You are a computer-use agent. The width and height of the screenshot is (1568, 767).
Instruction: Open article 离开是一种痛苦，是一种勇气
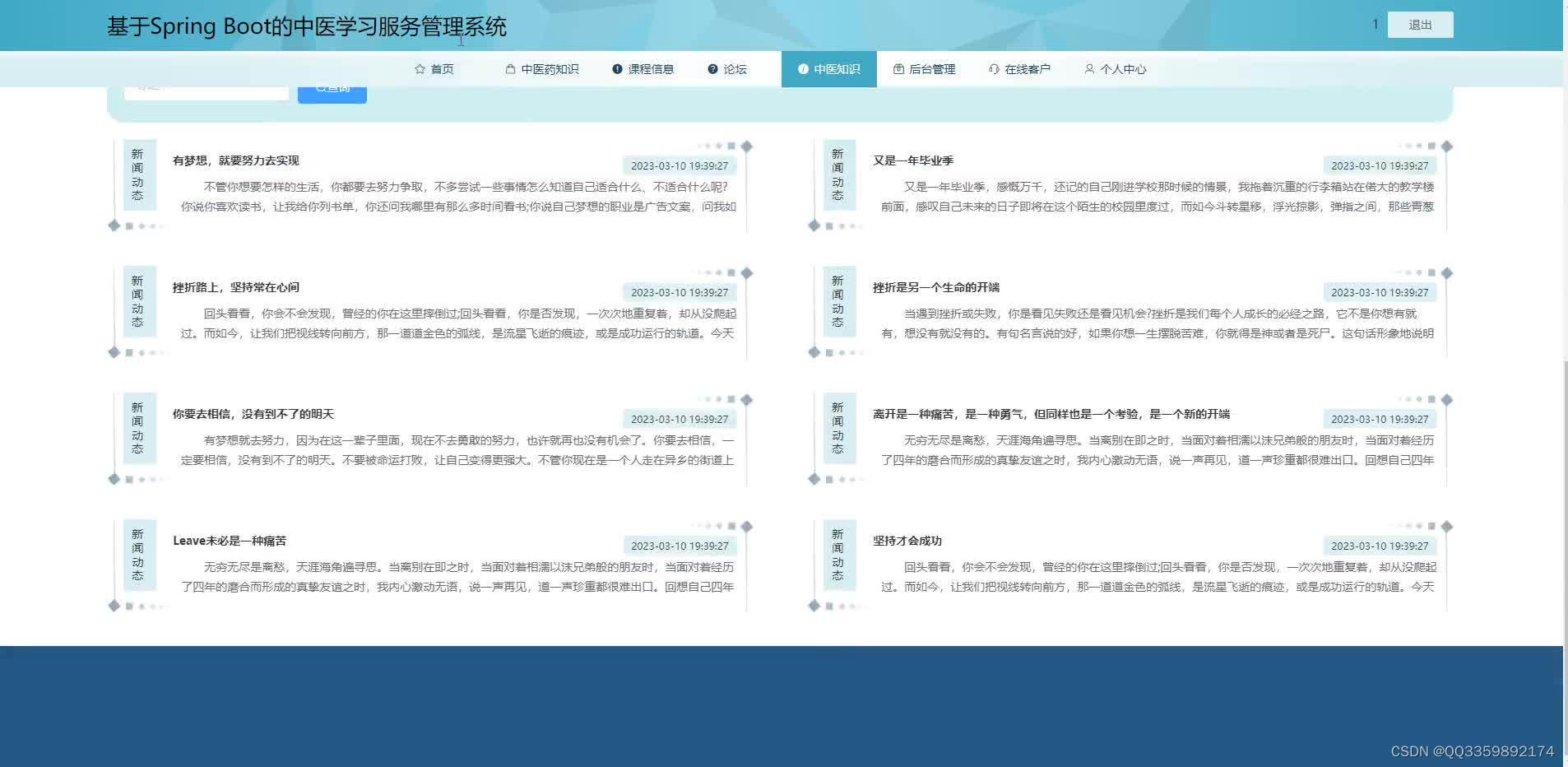1051,414
